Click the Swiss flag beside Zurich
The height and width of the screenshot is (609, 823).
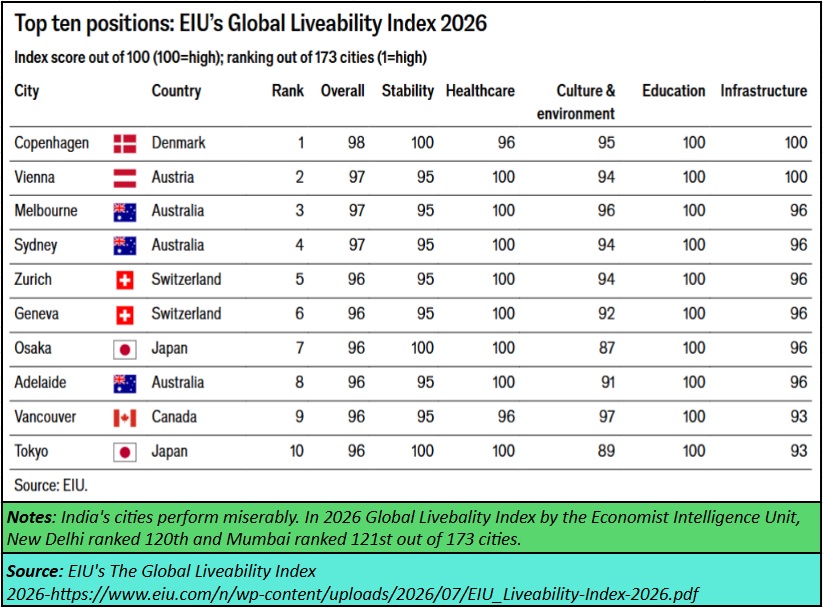point(125,280)
